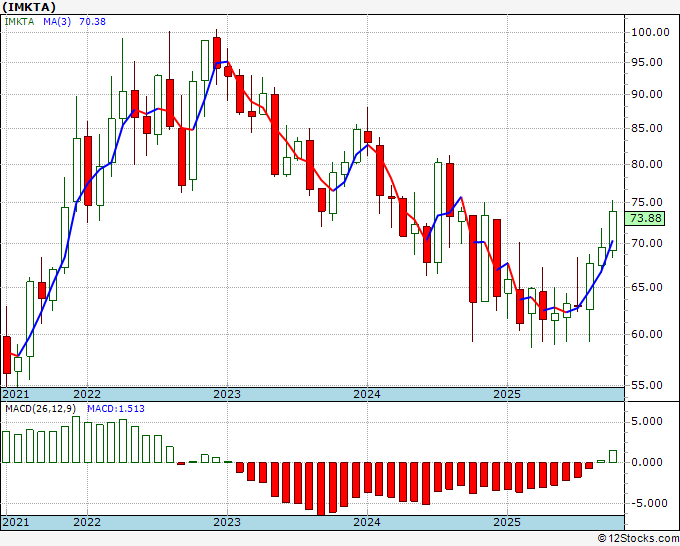Click the MACD(26,12,9) indicator label
680x546 pixels.
click(41, 409)
